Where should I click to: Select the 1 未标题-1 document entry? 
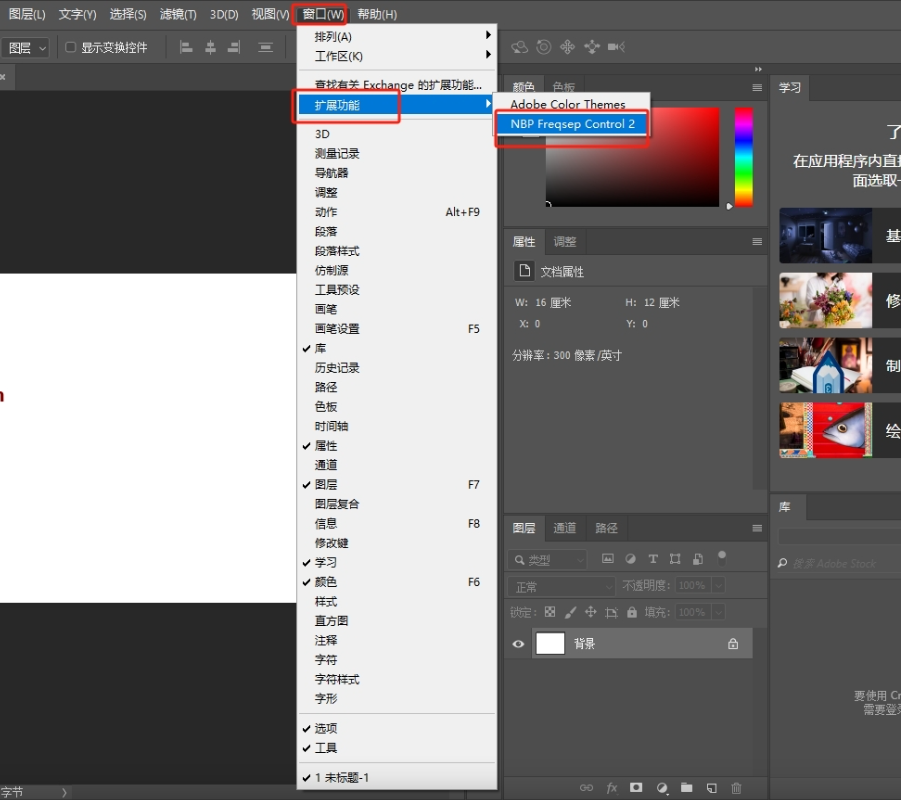396,778
